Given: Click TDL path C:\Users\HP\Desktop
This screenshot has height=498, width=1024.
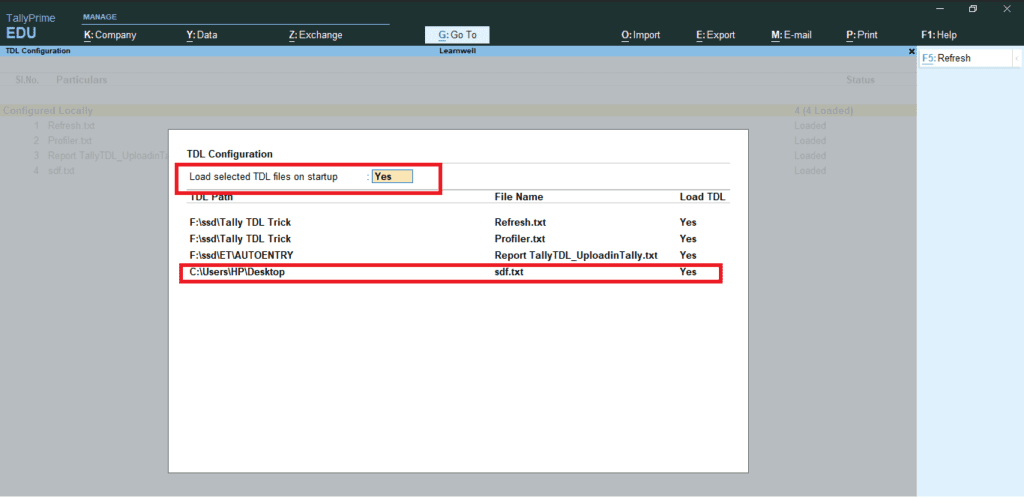Looking at the screenshot, I should tap(237, 272).
